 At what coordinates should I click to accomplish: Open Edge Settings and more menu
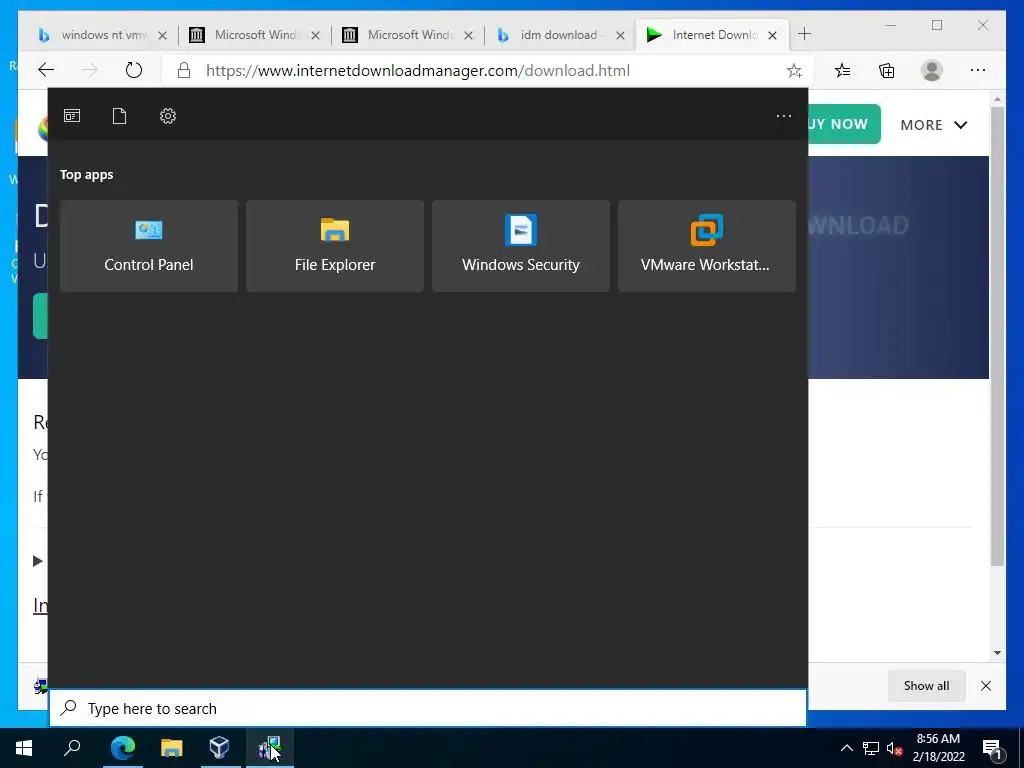click(x=978, y=71)
